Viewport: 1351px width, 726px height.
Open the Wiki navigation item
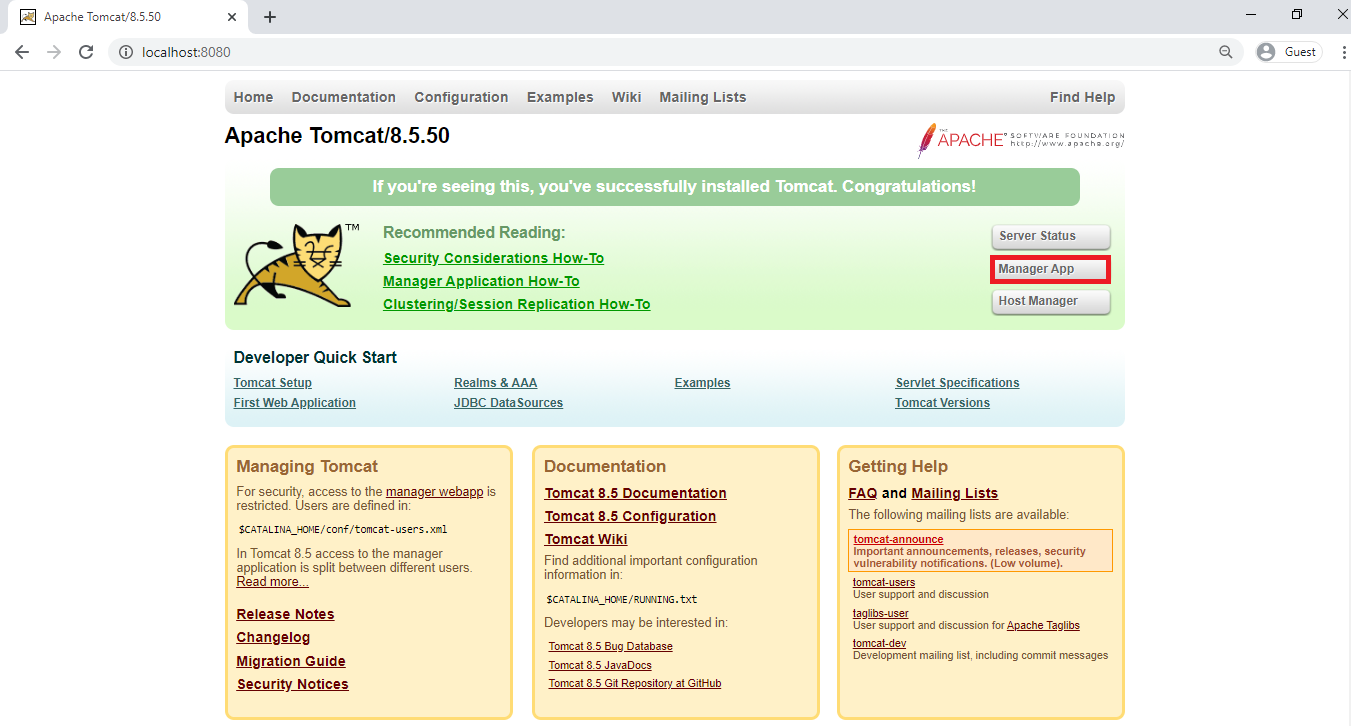click(x=626, y=97)
